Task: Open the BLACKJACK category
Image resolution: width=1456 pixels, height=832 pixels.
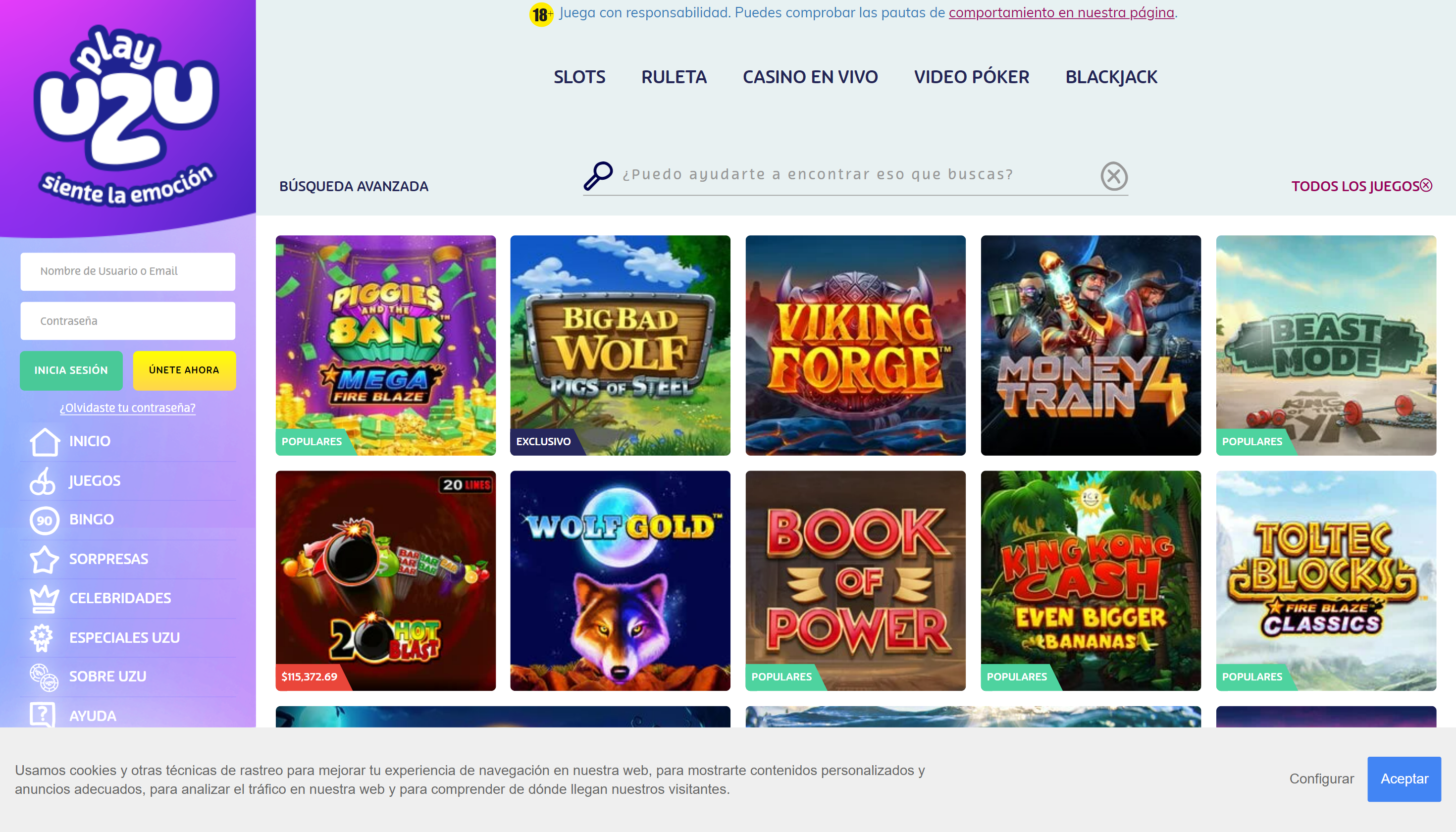Action: click(x=1111, y=77)
